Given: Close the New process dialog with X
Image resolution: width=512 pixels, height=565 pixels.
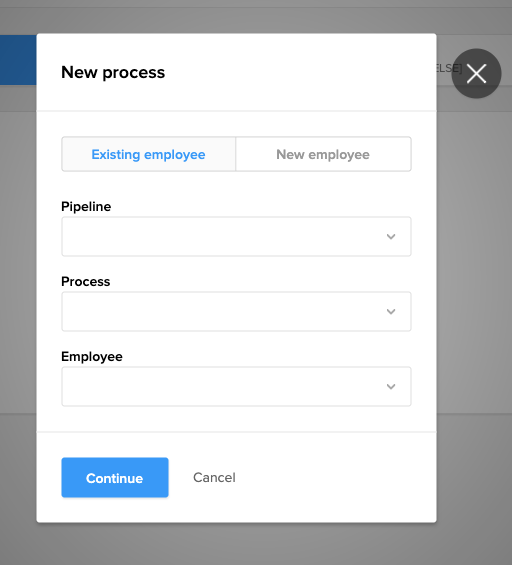Looking at the screenshot, I should pyautogui.click(x=476, y=74).
